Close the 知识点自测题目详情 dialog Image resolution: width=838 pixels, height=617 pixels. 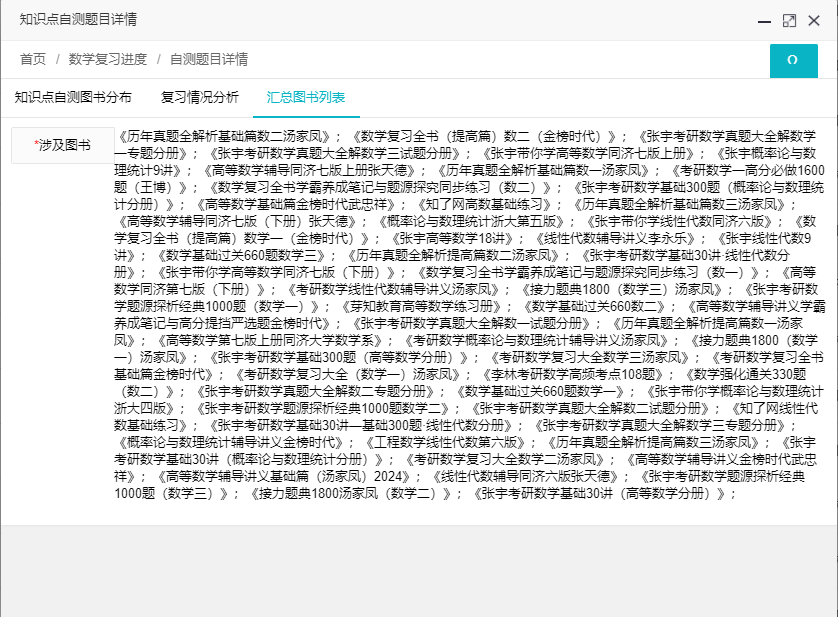tap(814, 21)
